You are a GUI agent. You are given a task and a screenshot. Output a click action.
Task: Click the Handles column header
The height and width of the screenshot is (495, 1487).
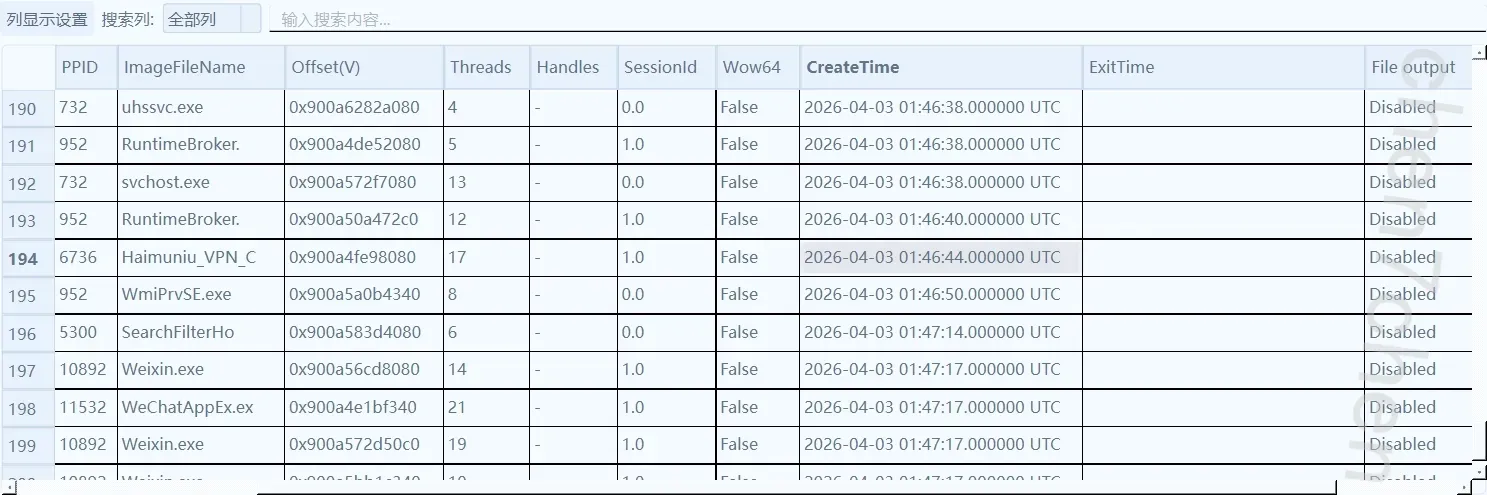[567, 68]
